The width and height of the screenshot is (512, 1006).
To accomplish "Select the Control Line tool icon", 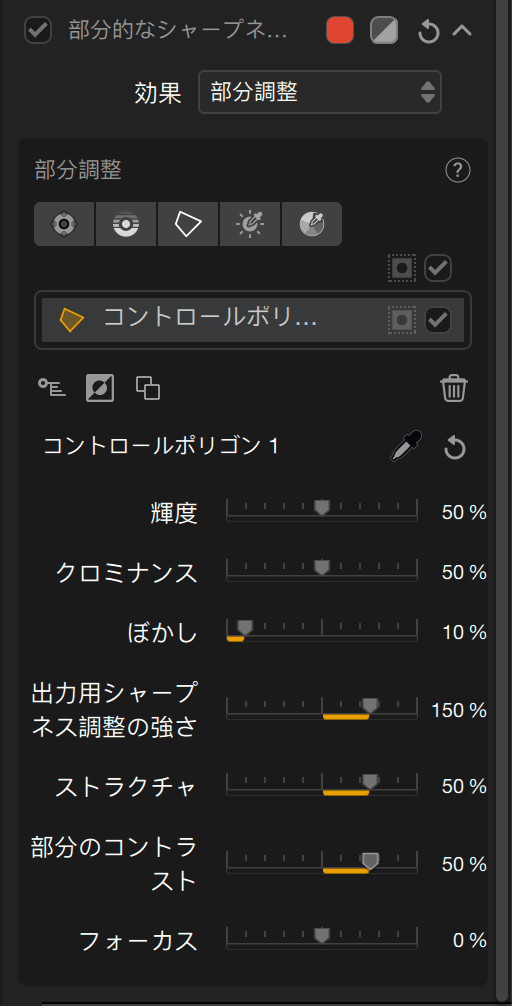I will 126,225.
